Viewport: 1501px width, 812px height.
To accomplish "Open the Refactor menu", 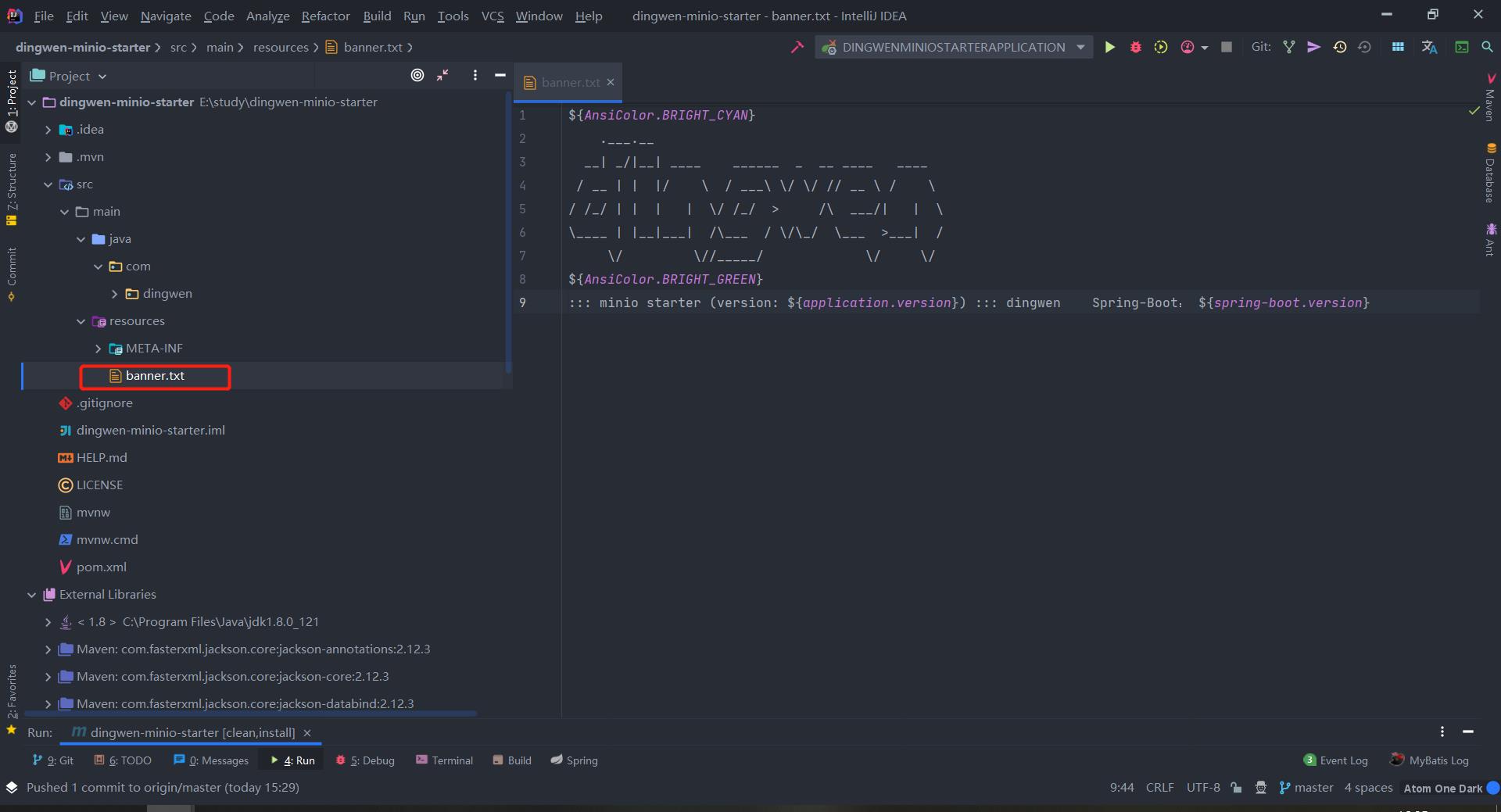I will coord(325,16).
